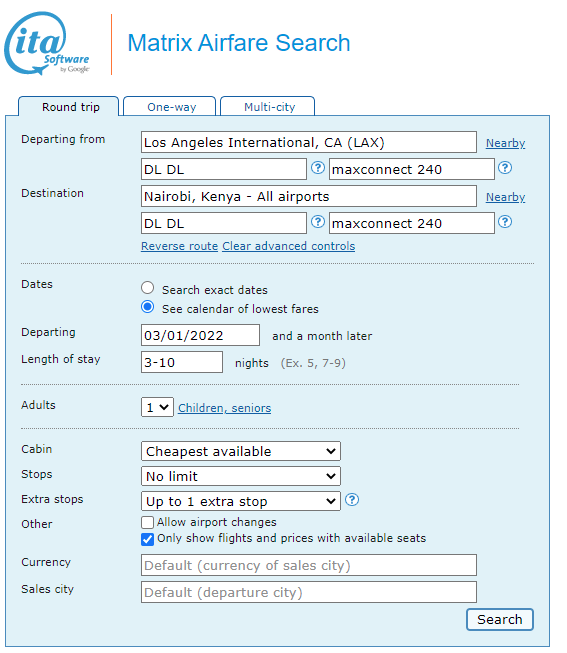The height and width of the screenshot is (653, 567).
Task: Click the Reverse route link
Action: point(179,246)
